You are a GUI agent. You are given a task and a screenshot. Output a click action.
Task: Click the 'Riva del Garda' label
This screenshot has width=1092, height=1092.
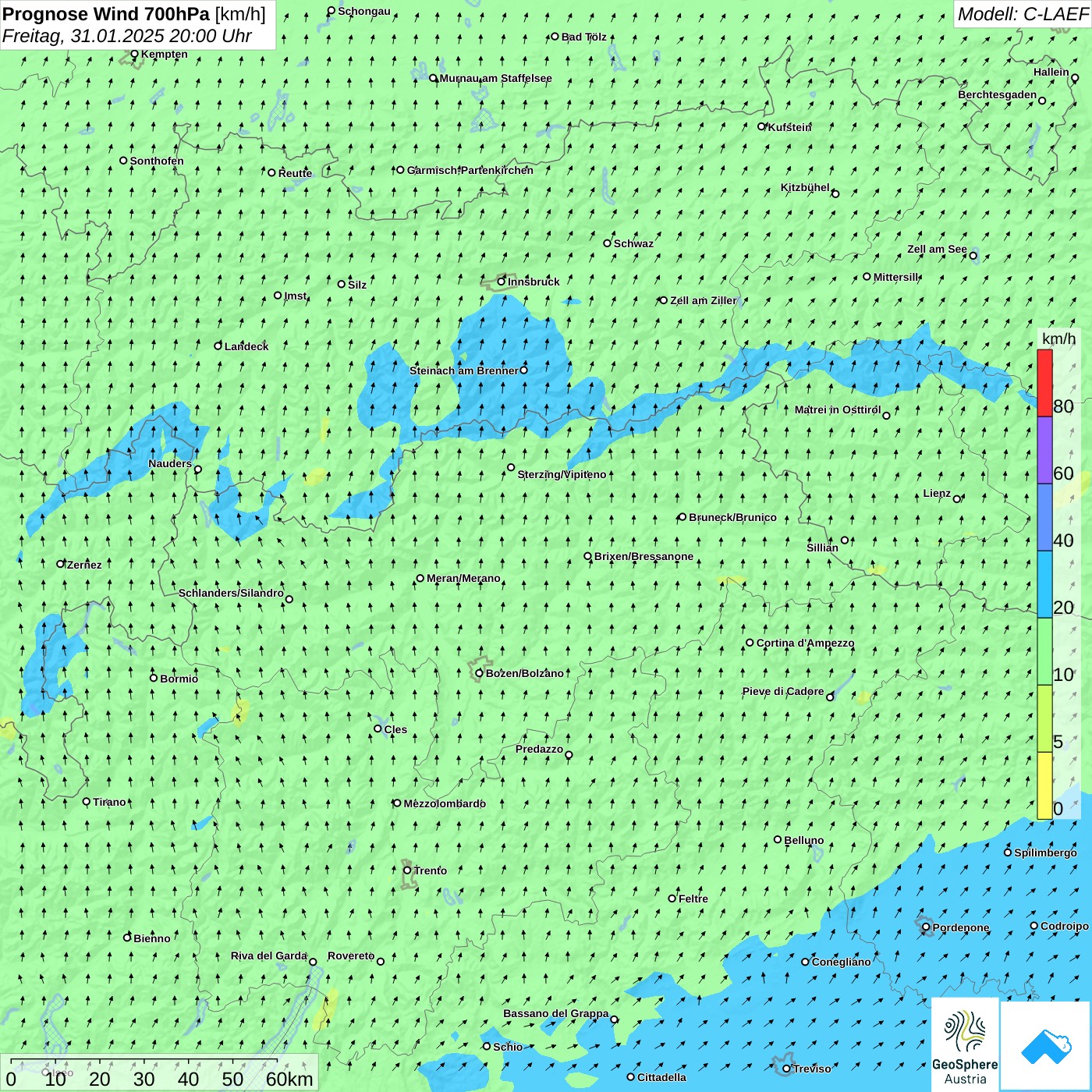(x=269, y=955)
